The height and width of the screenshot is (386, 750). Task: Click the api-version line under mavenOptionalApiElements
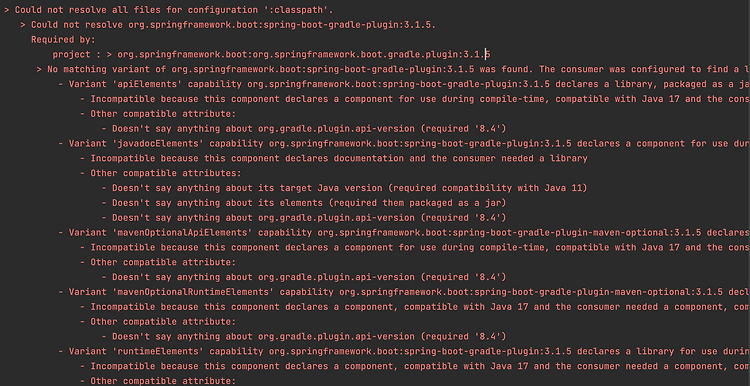click(x=304, y=276)
